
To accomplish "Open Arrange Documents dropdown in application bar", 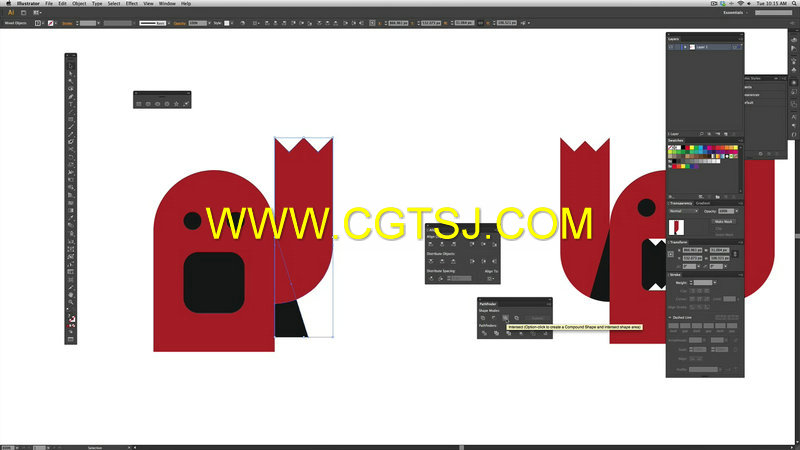I will [x=37, y=13].
